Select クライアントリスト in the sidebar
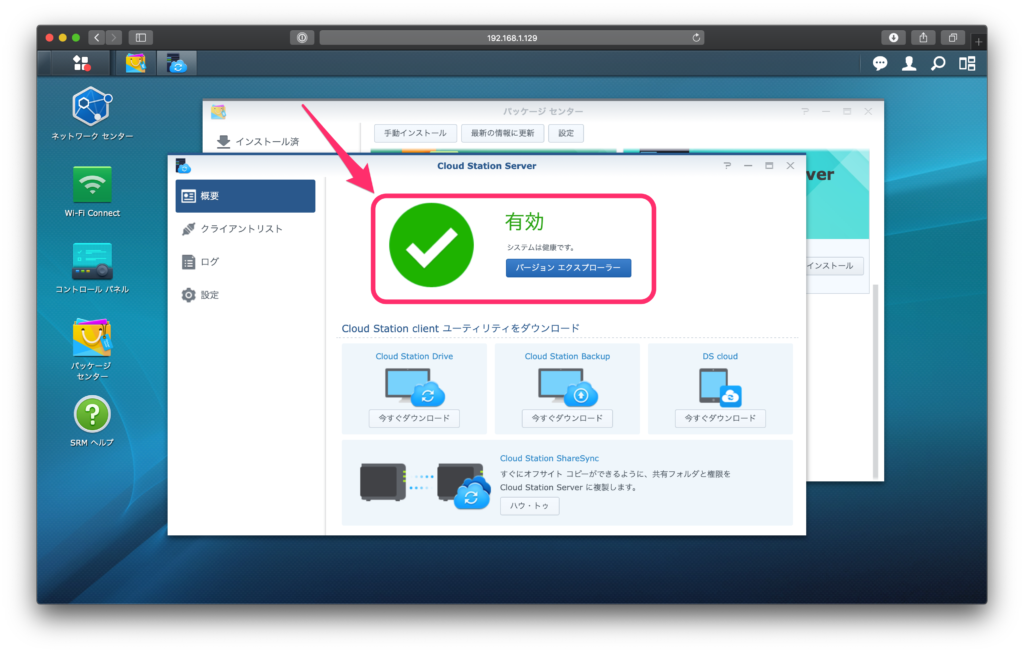Screen dimensions: 1024x653 point(241,229)
